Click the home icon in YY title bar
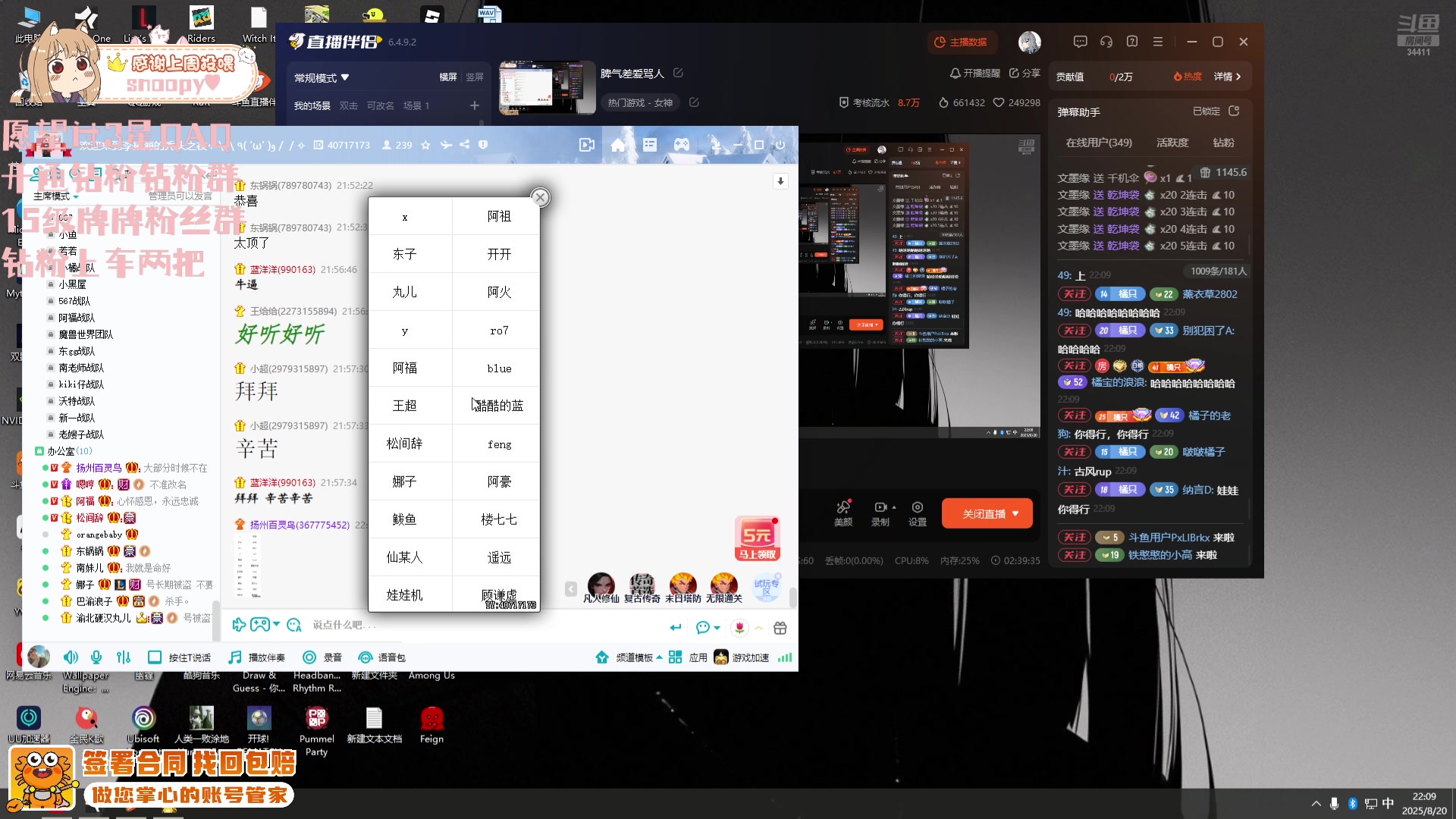Image resolution: width=1456 pixels, height=819 pixels. coord(618,145)
